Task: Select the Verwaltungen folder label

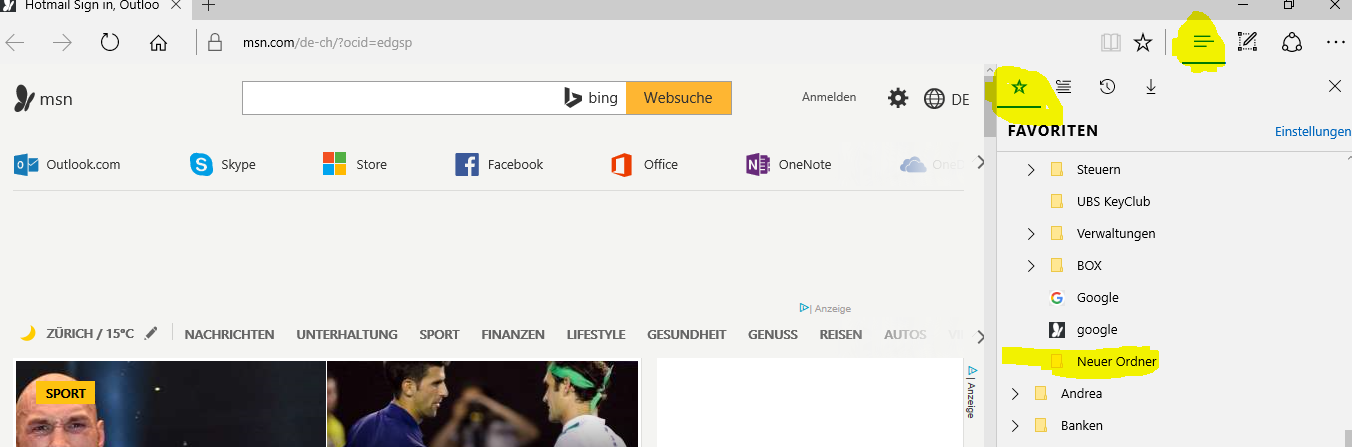Action: [x=1116, y=234]
